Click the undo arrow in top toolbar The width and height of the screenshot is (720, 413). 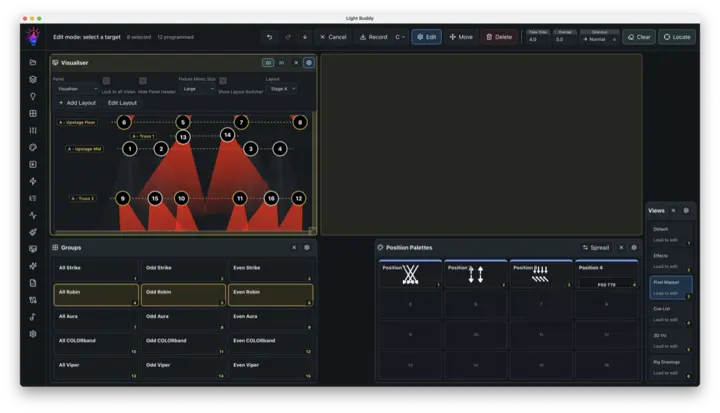270,37
